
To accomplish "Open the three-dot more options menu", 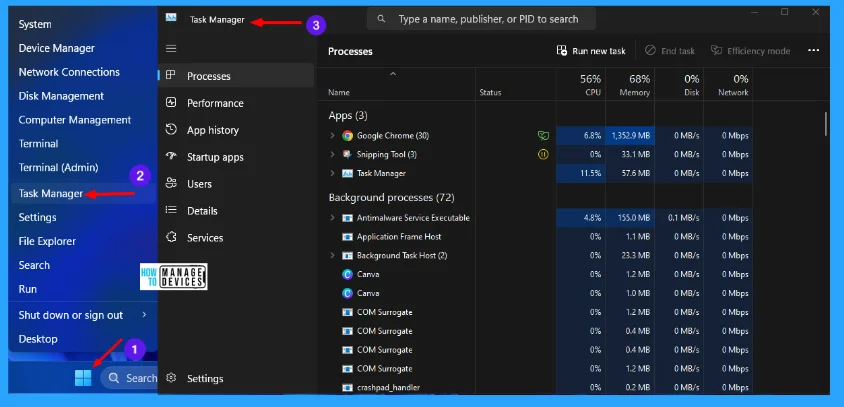I will (x=813, y=51).
